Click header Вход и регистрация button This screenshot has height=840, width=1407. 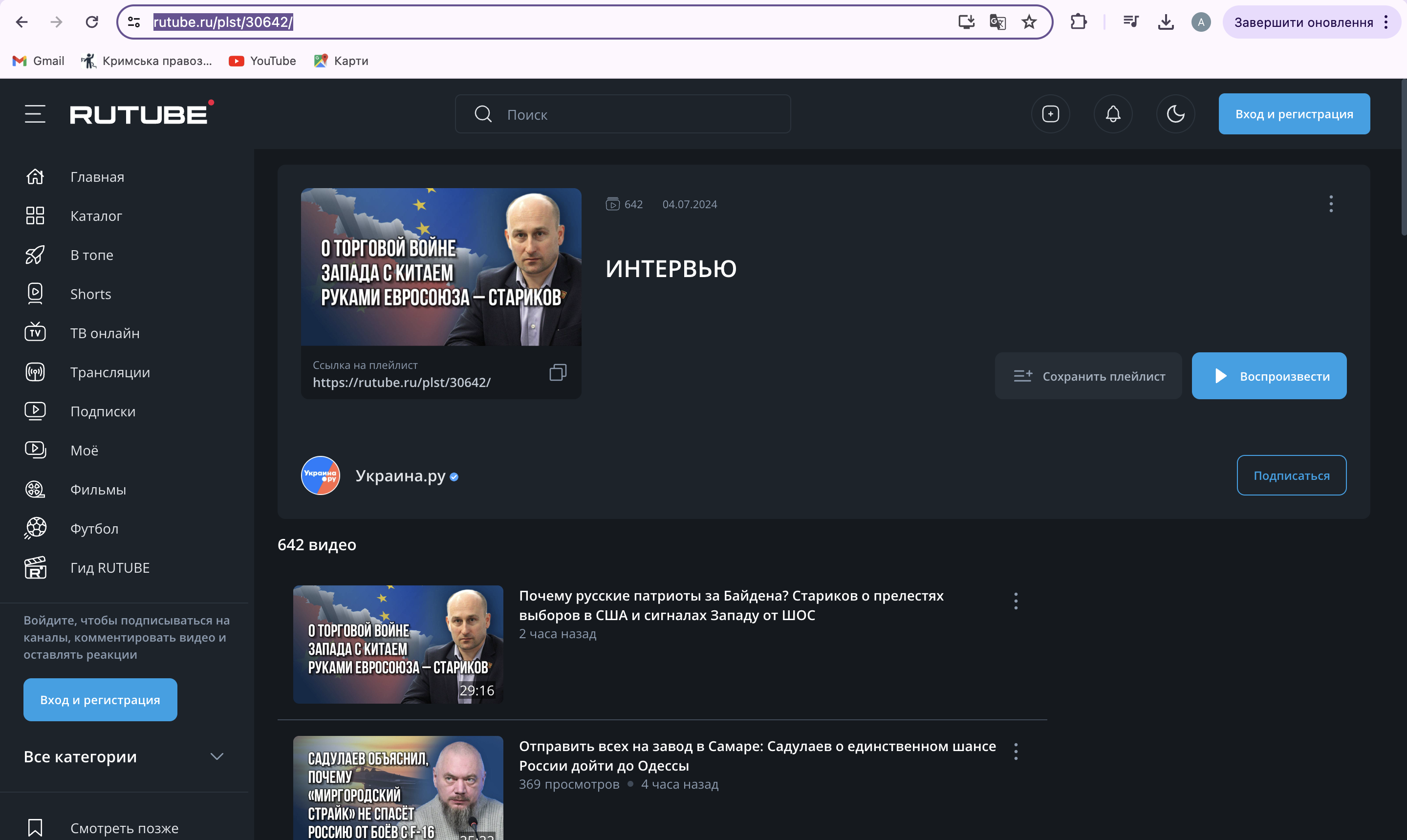click(x=1294, y=114)
